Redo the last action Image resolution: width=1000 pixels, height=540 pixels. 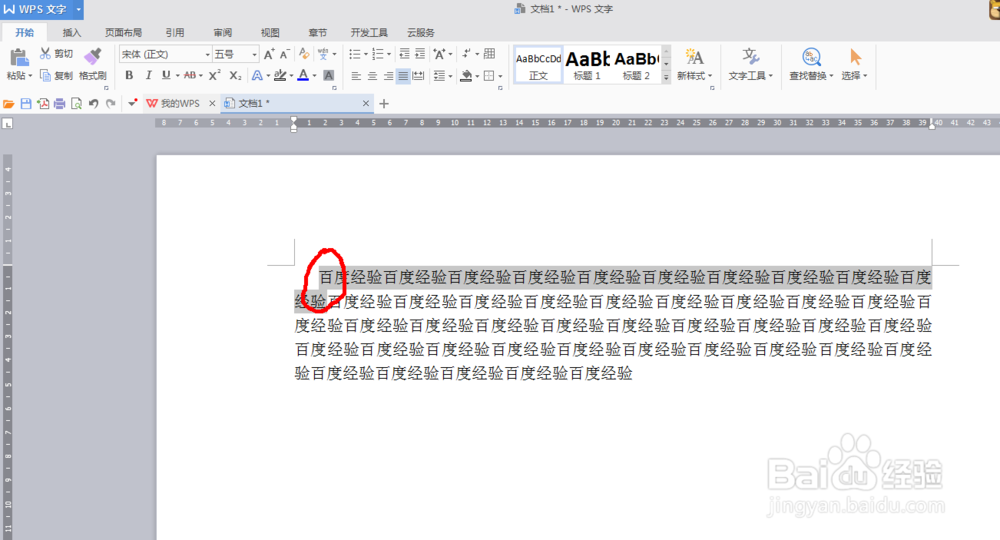pos(111,103)
